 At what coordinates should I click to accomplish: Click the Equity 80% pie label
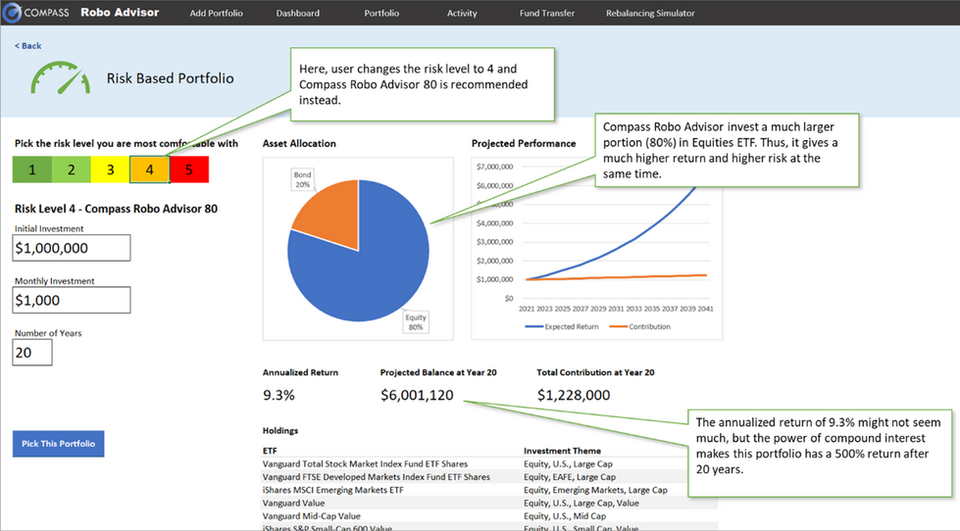[416, 322]
